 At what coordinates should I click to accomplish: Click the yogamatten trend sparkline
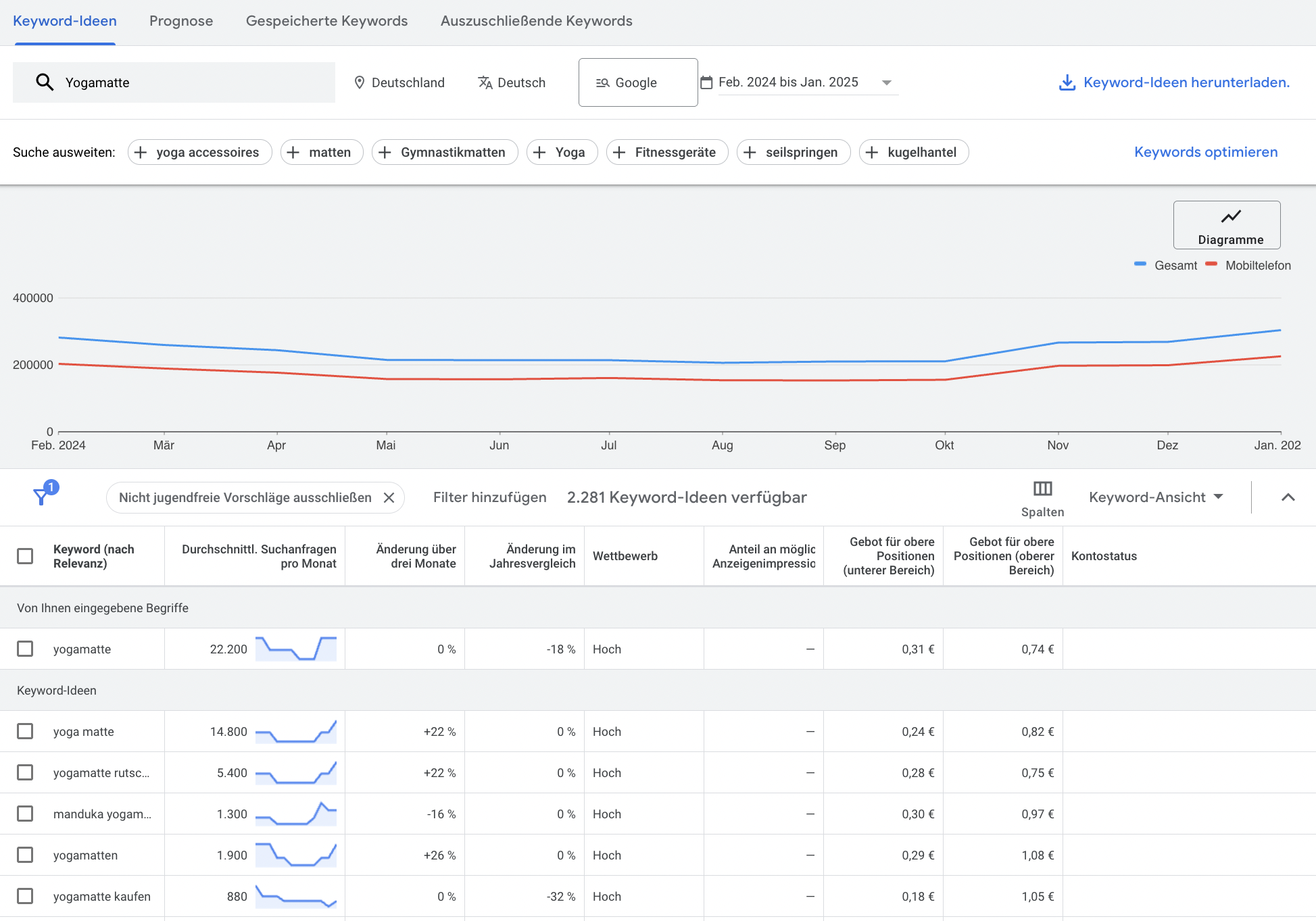pyautogui.click(x=296, y=855)
